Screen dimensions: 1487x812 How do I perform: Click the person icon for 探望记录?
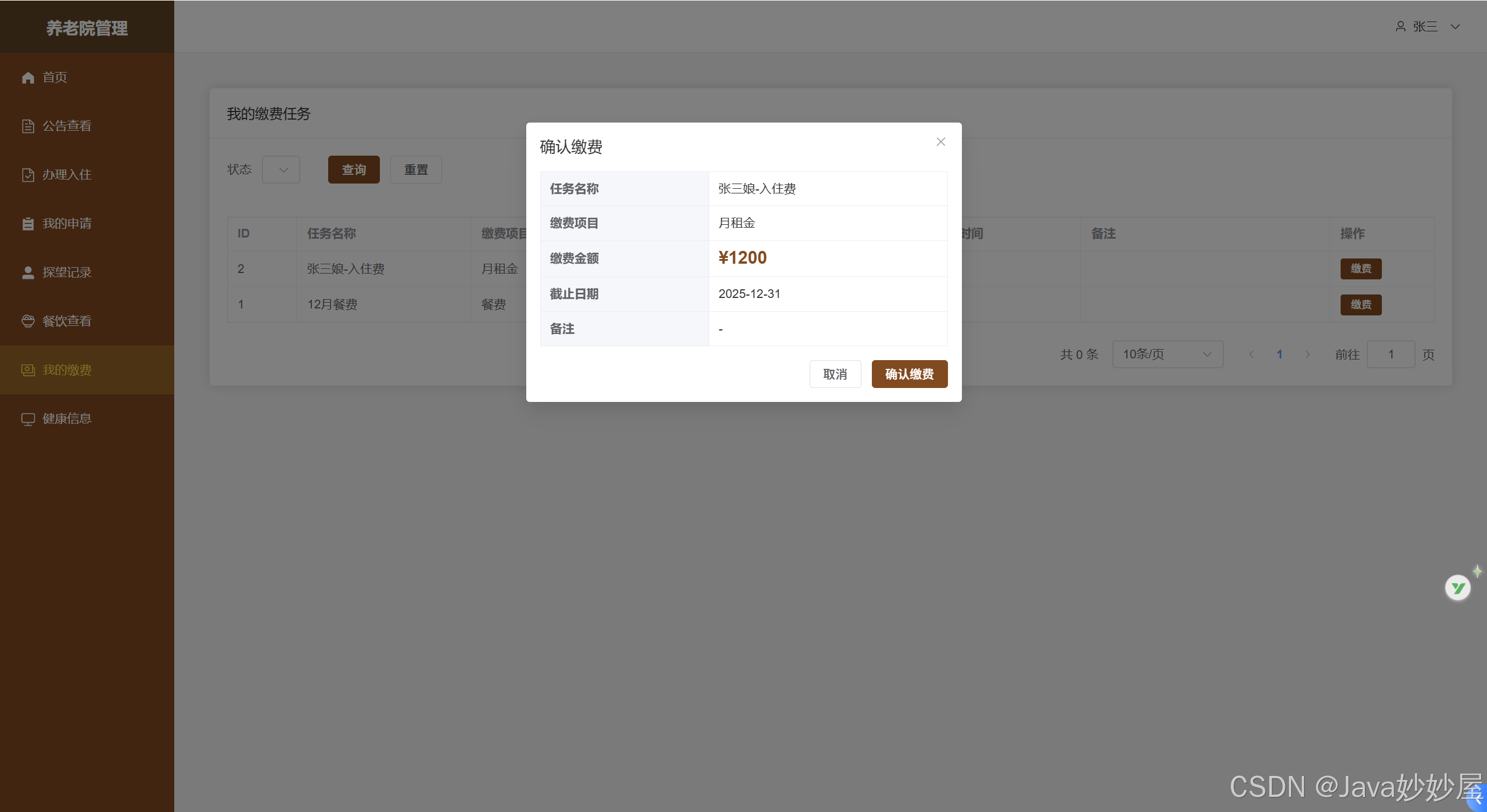[x=28, y=272]
